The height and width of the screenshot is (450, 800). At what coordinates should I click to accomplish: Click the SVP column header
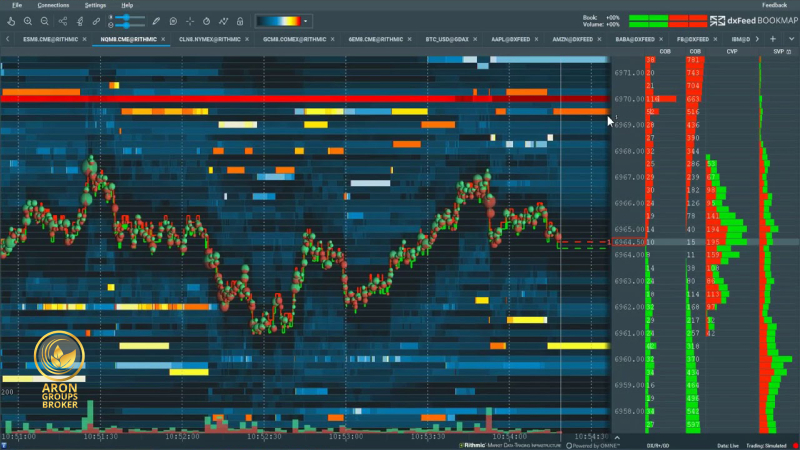pos(778,52)
